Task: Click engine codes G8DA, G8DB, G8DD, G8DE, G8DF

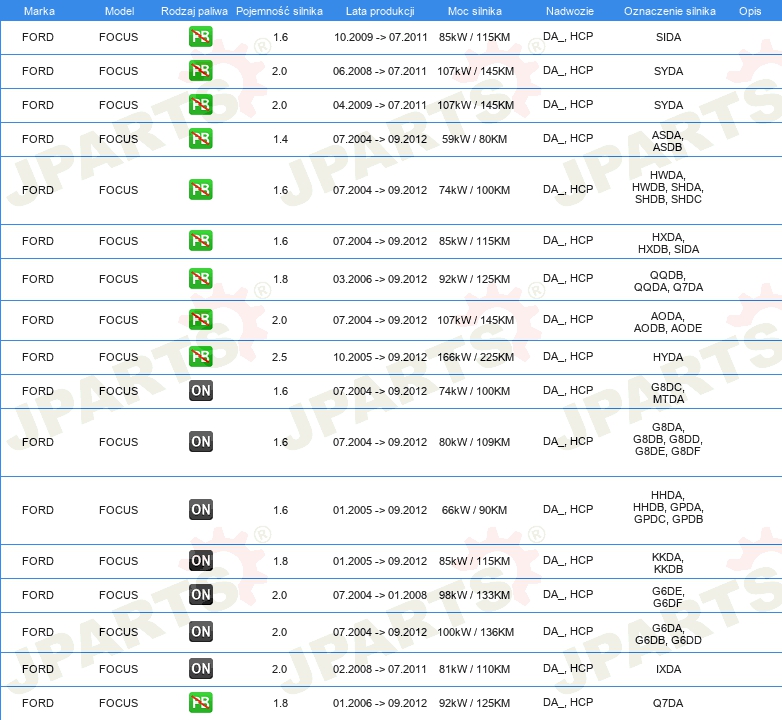Action: [x=668, y=439]
